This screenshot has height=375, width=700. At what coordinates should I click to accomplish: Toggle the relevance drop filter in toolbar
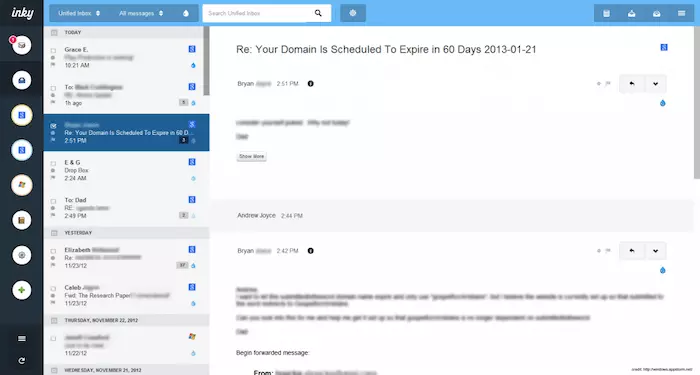pos(186,13)
